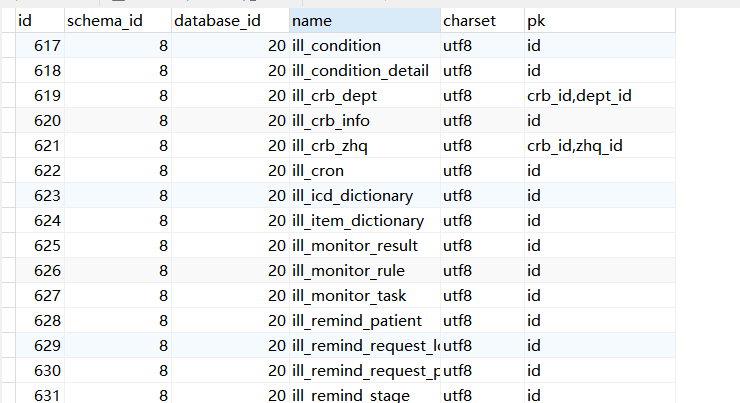The image size is (740, 403).
Task: Select the name cell in row 629
Action: click(x=365, y=346)
